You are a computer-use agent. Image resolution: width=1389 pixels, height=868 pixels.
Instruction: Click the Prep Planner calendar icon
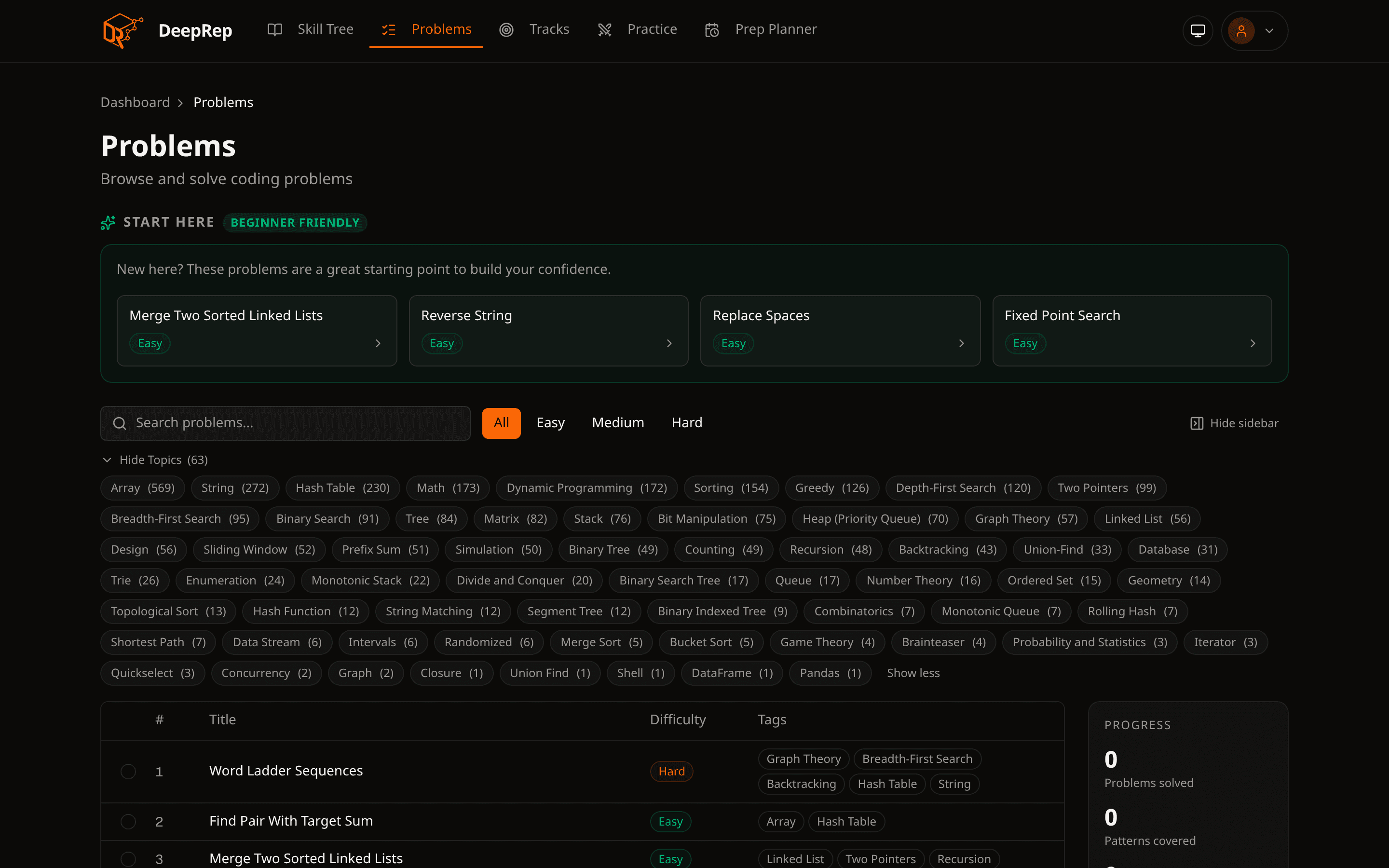[712, 30]
